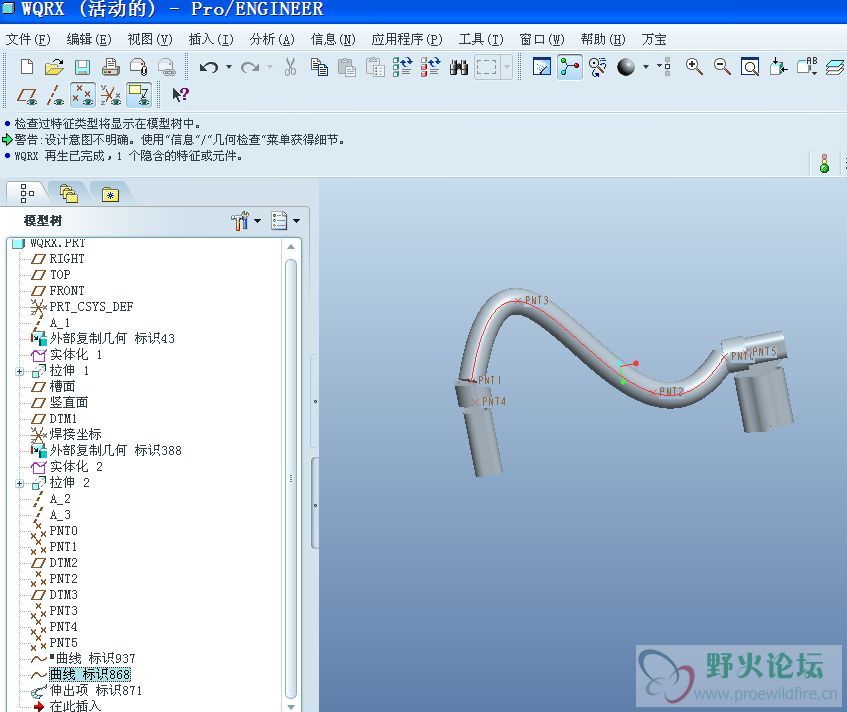Refit model to screen icon
The height and width of the screenshot is (712, 847).
pos(750,67)
